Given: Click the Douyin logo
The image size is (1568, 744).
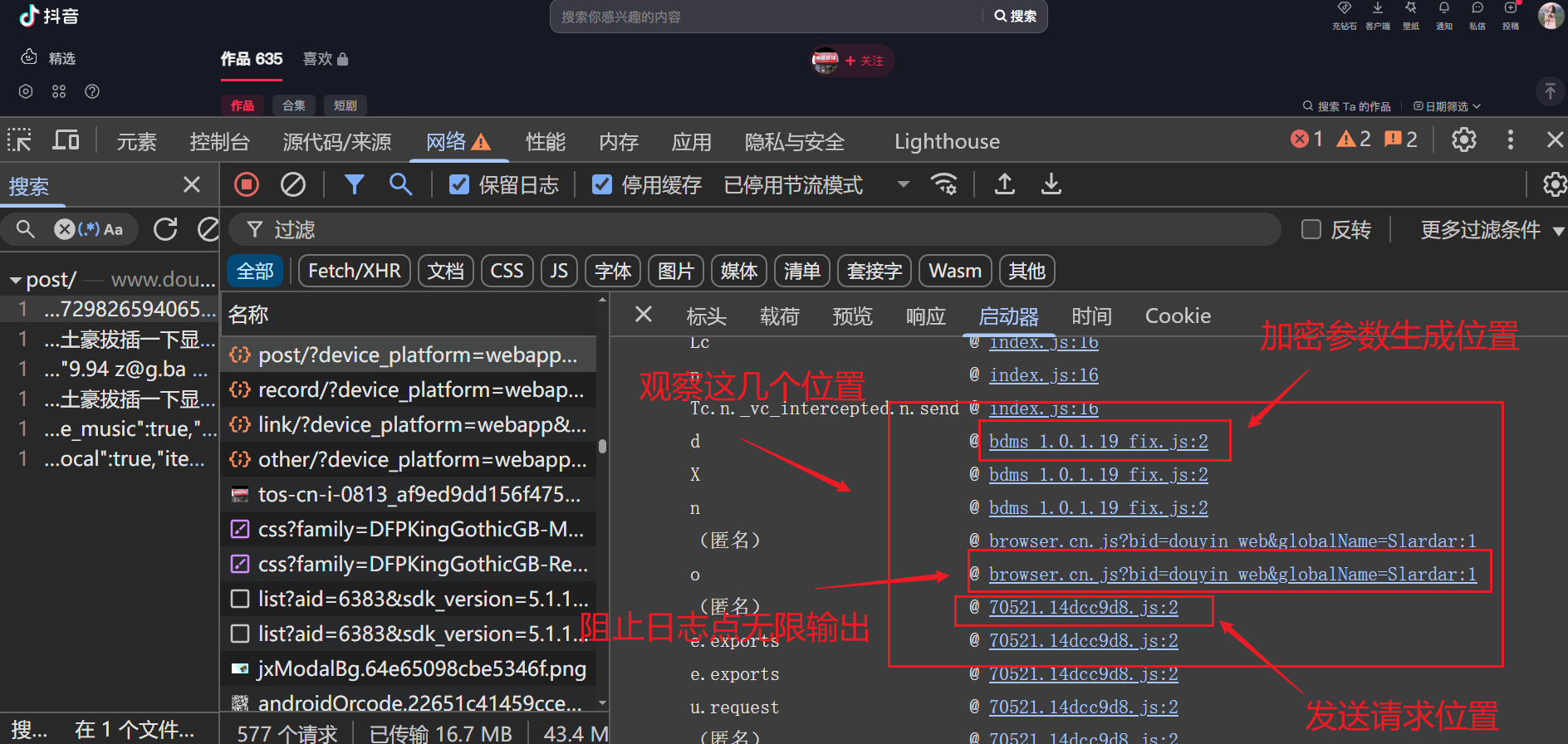Looking at the screenshot, I should tap(49, 15).
